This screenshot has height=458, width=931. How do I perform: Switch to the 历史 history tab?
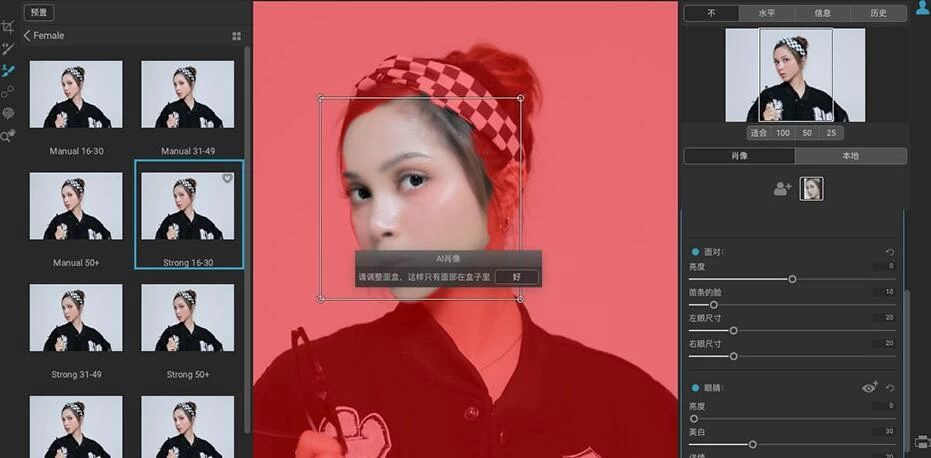pyautogui.click(x=878, y=14)
